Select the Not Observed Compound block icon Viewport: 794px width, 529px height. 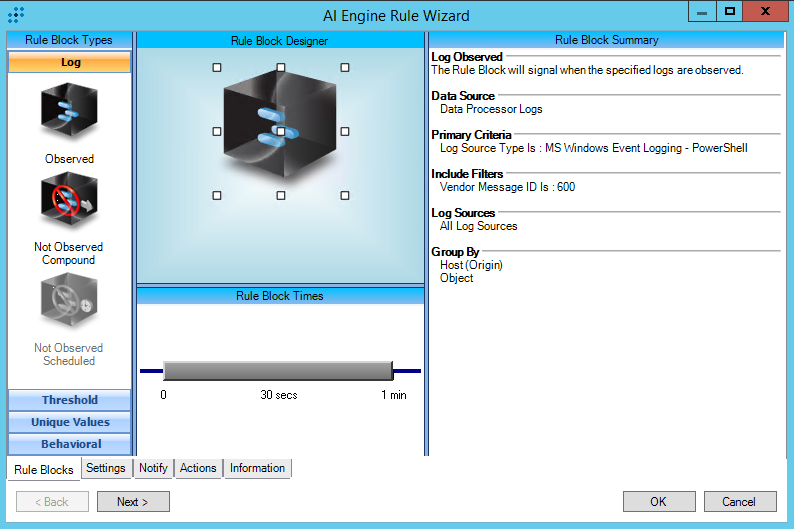(x=69, y=201)
